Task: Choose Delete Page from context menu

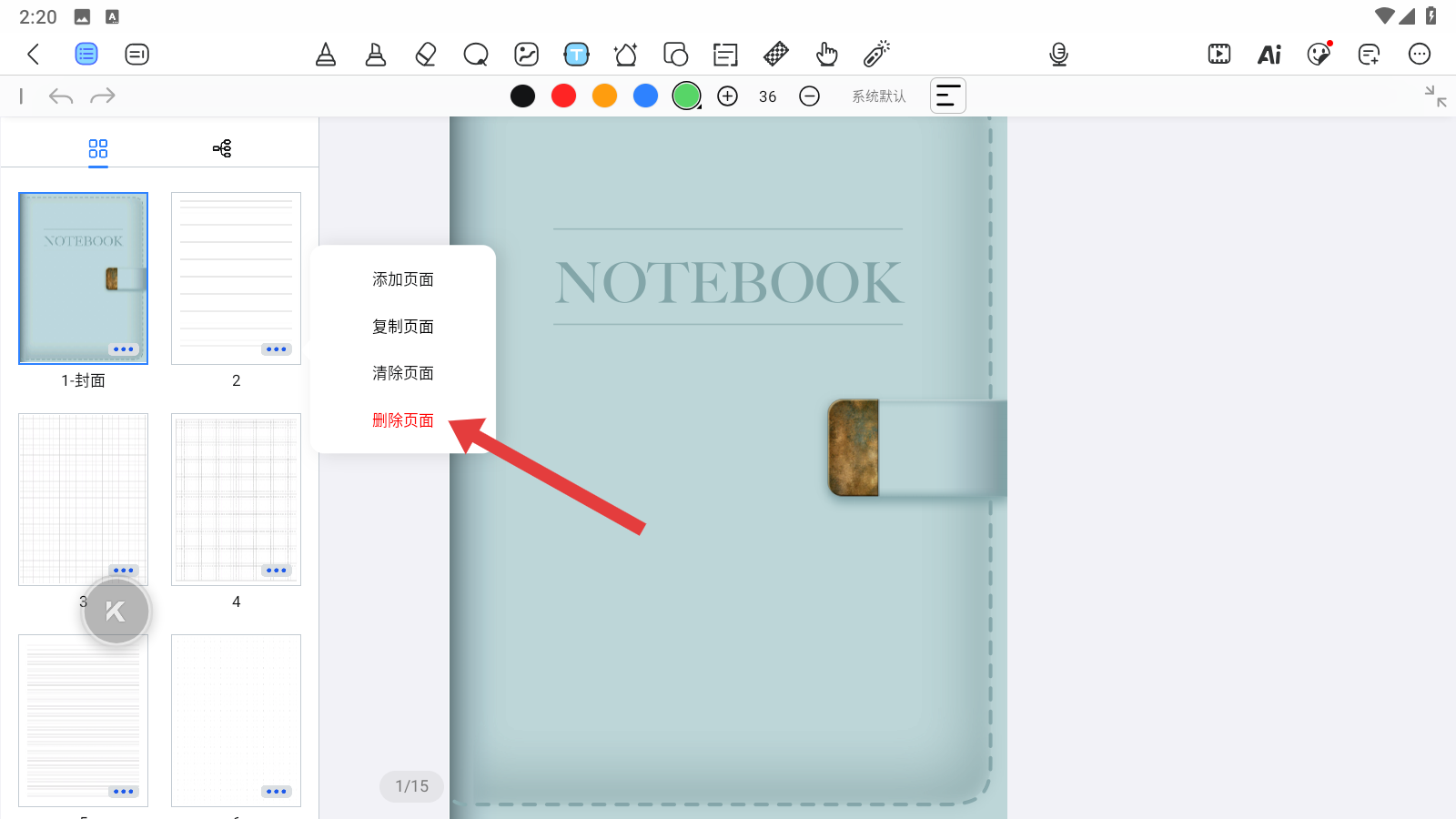Action: coord(402,420)
